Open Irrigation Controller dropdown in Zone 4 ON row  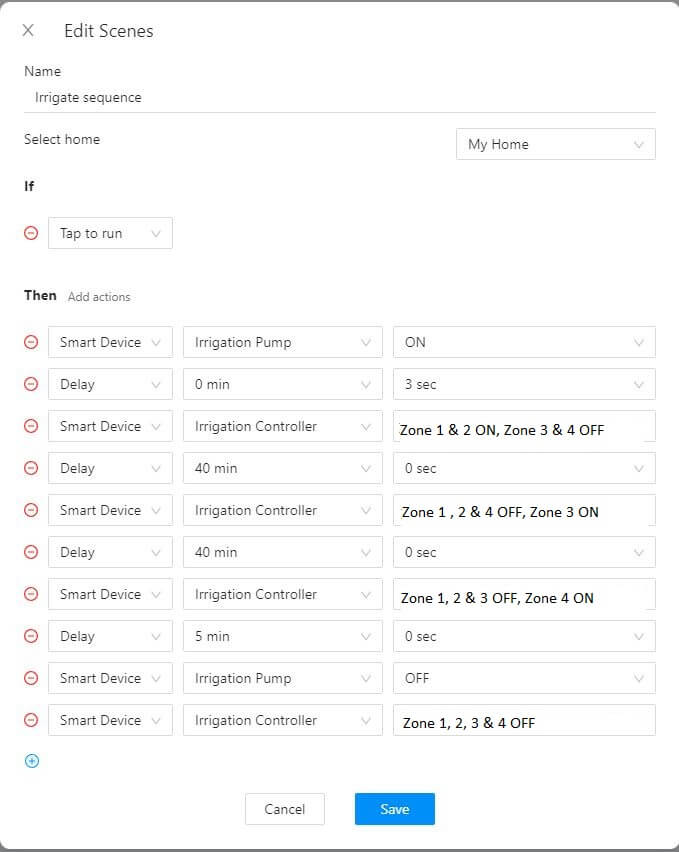point(282,594)
